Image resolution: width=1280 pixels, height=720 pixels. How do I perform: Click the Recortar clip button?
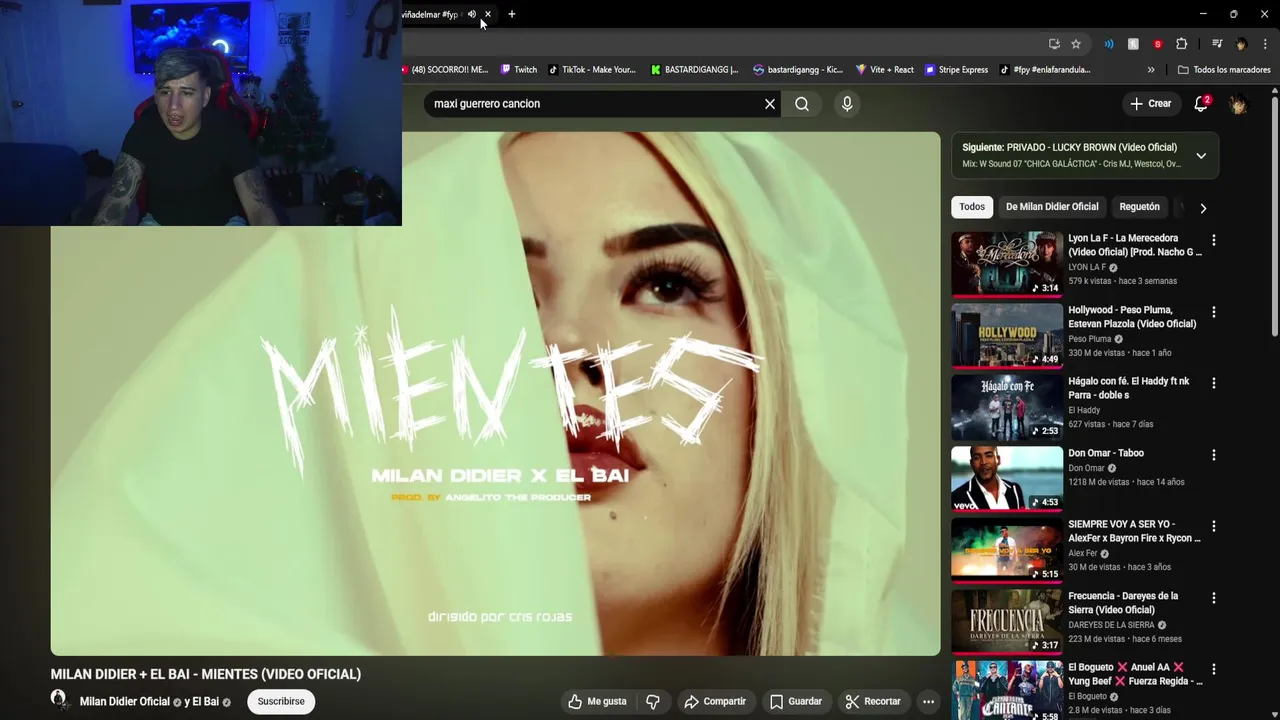[x=873, y=702]
